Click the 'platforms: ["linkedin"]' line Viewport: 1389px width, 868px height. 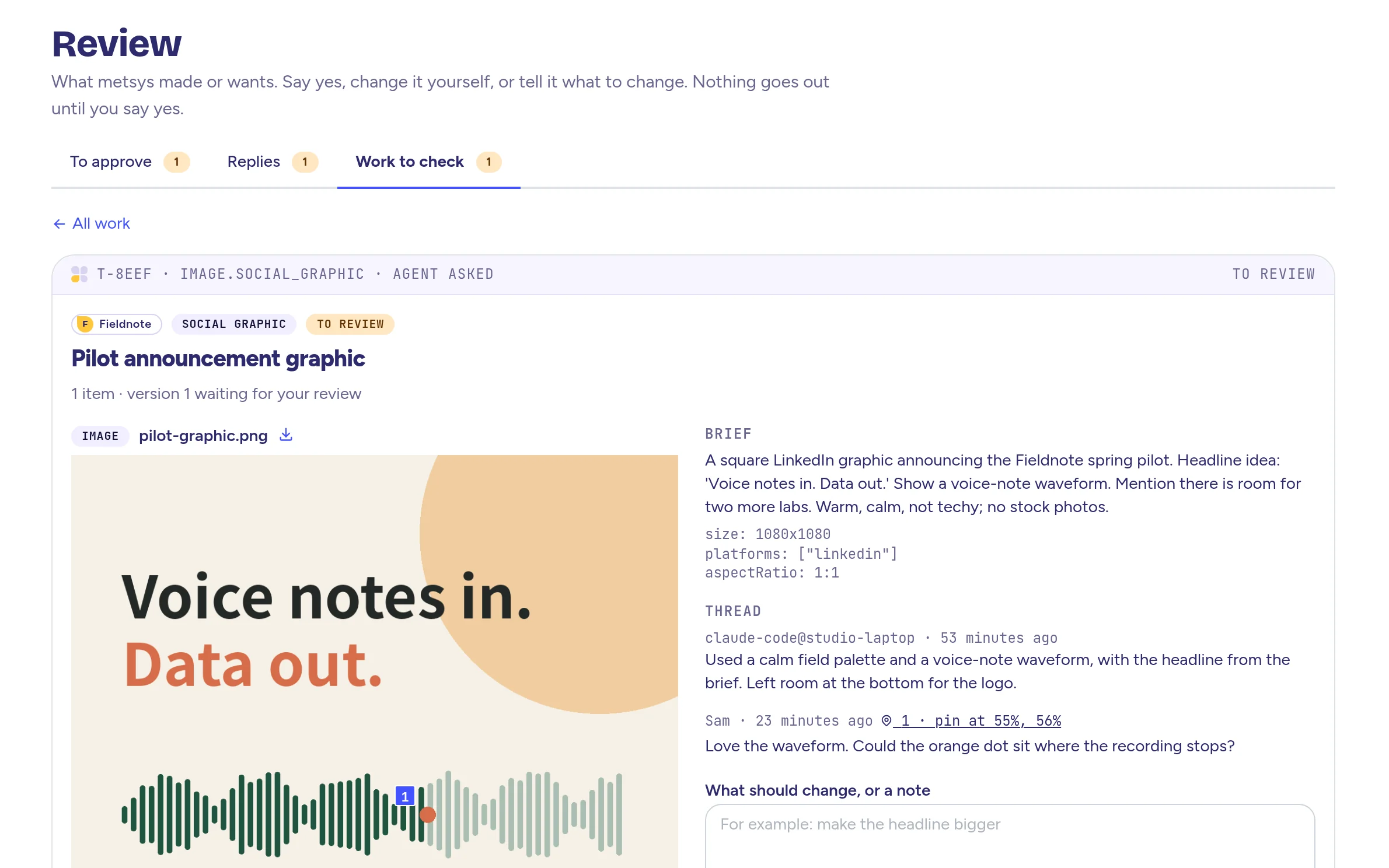click(x=801, y=554)
